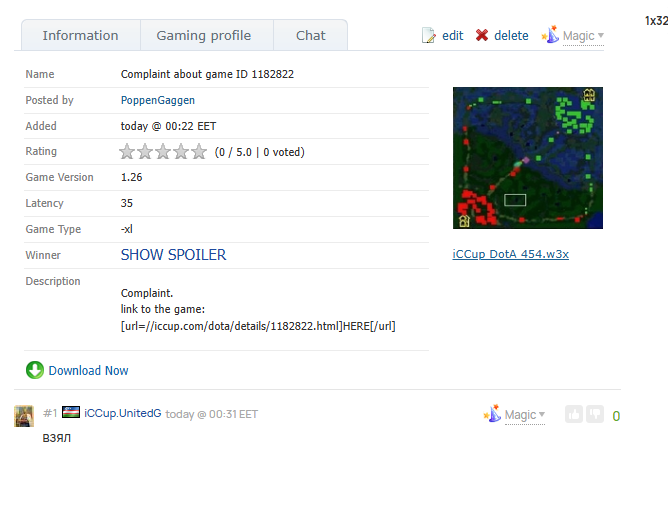Image resolution: width=668 pixels, height=522 pixels.
Task: Open the Chat tab
Action: (x=311, y=35)
